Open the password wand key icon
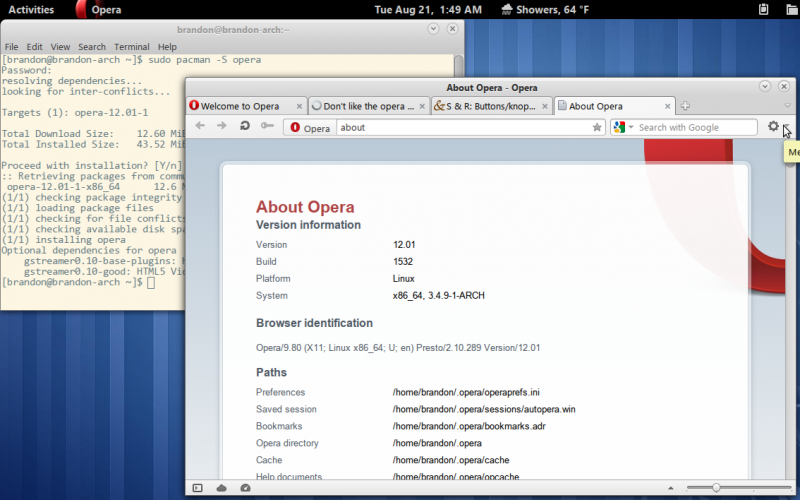800x500 pixels. [267, 126]
